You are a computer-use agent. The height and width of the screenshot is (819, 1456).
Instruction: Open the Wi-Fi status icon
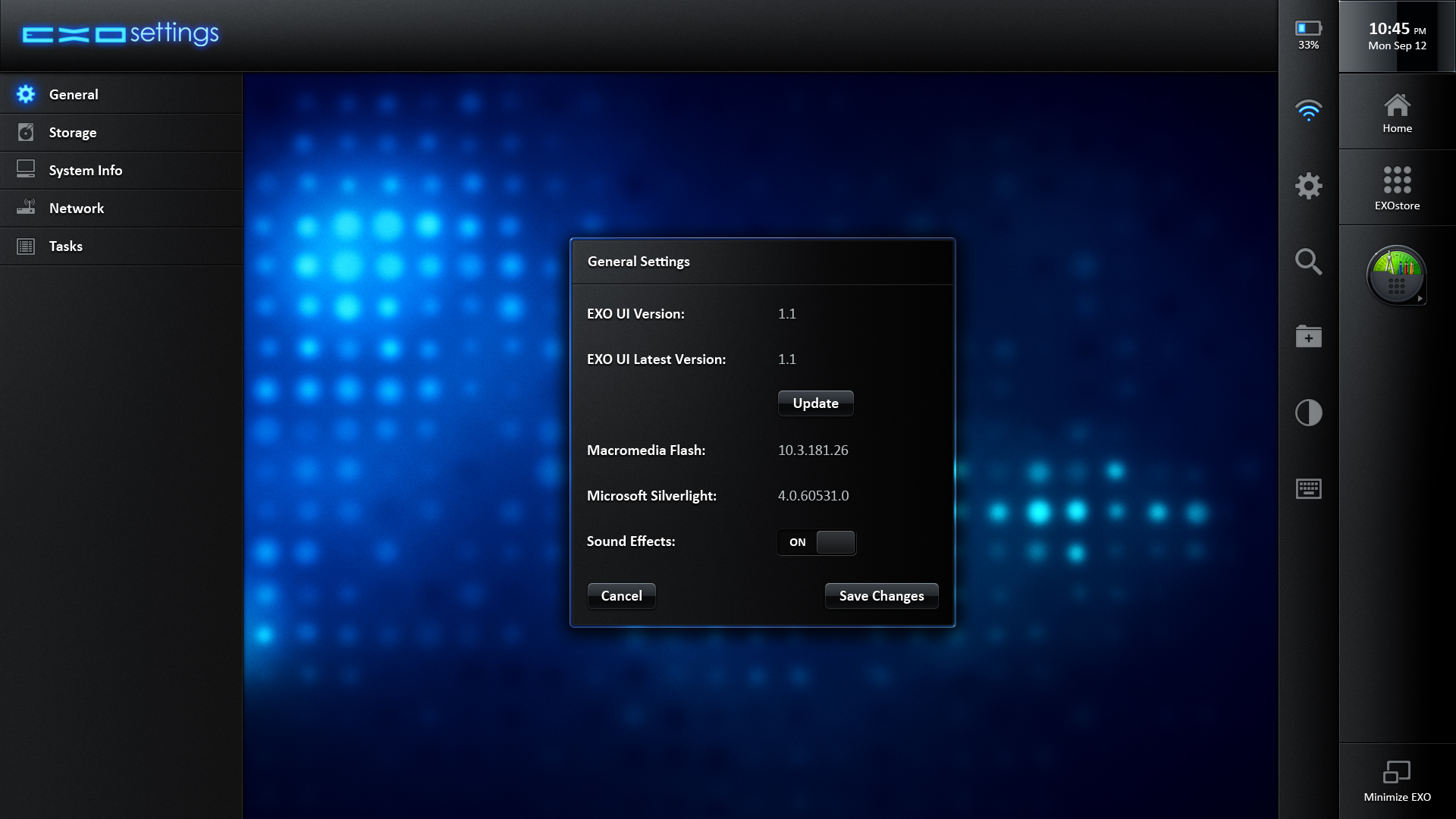tap(1308, 110)
